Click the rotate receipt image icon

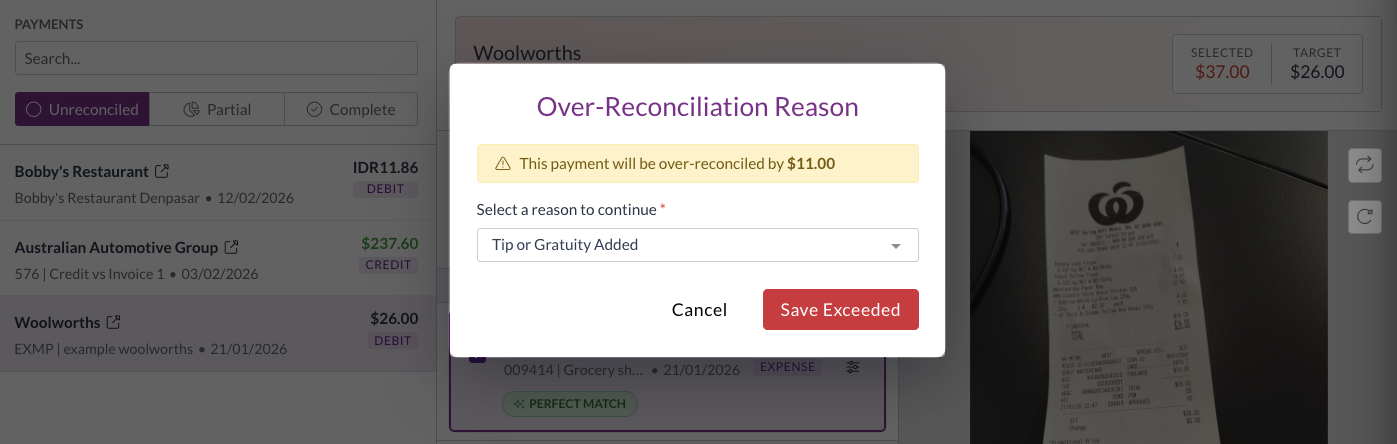click(x=1364, y=216)
